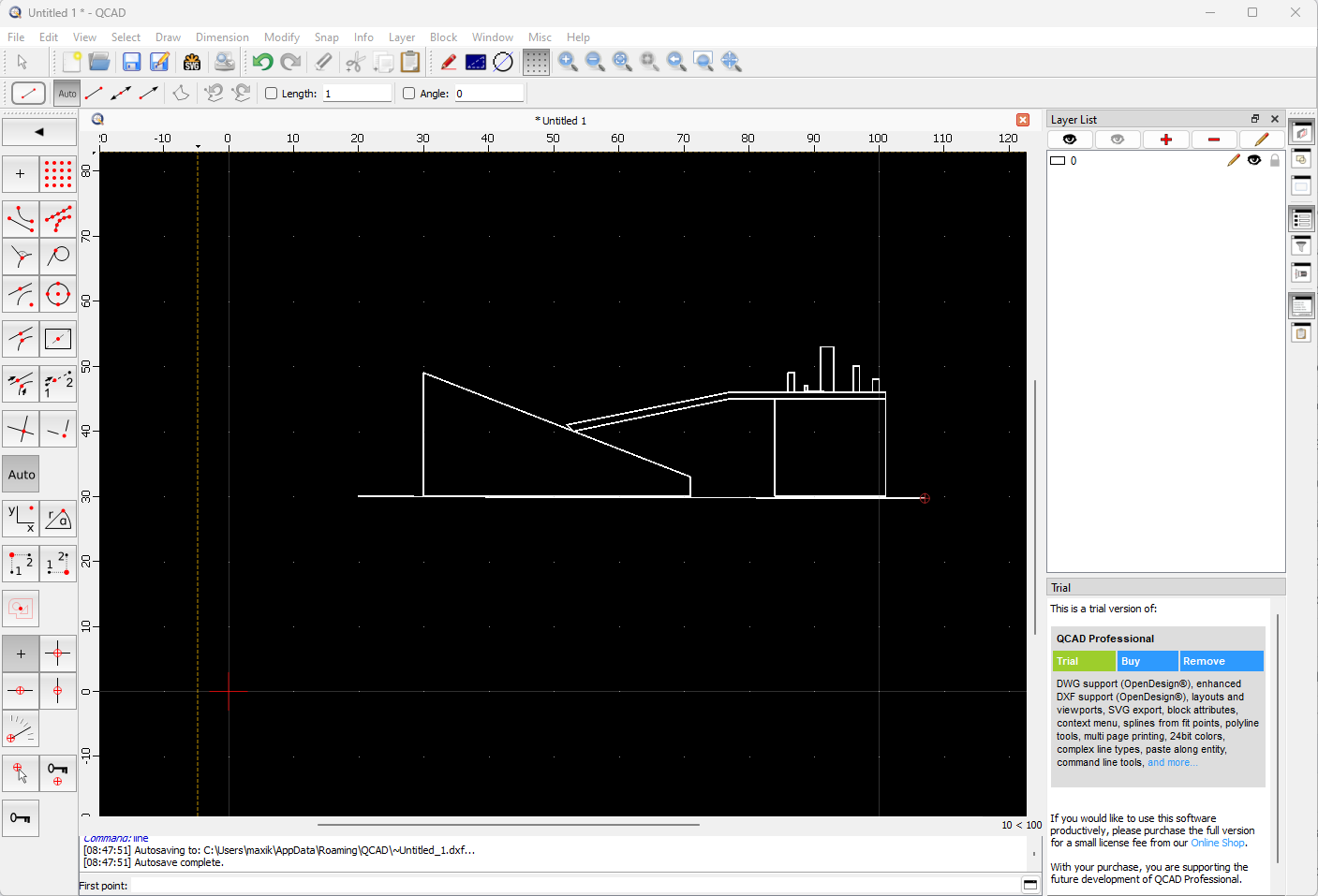
Task: Choose the polar coordinate snap tool
Action: click(x=58, y=518)
